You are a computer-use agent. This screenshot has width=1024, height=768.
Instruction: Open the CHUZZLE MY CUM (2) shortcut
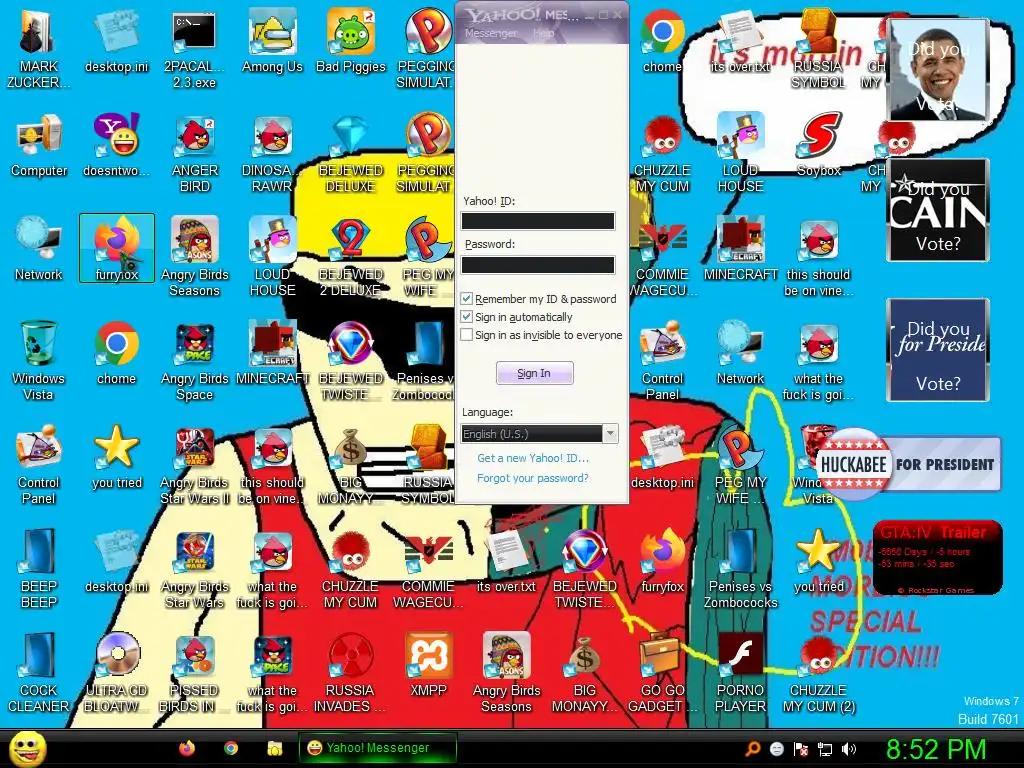point(818,673)
